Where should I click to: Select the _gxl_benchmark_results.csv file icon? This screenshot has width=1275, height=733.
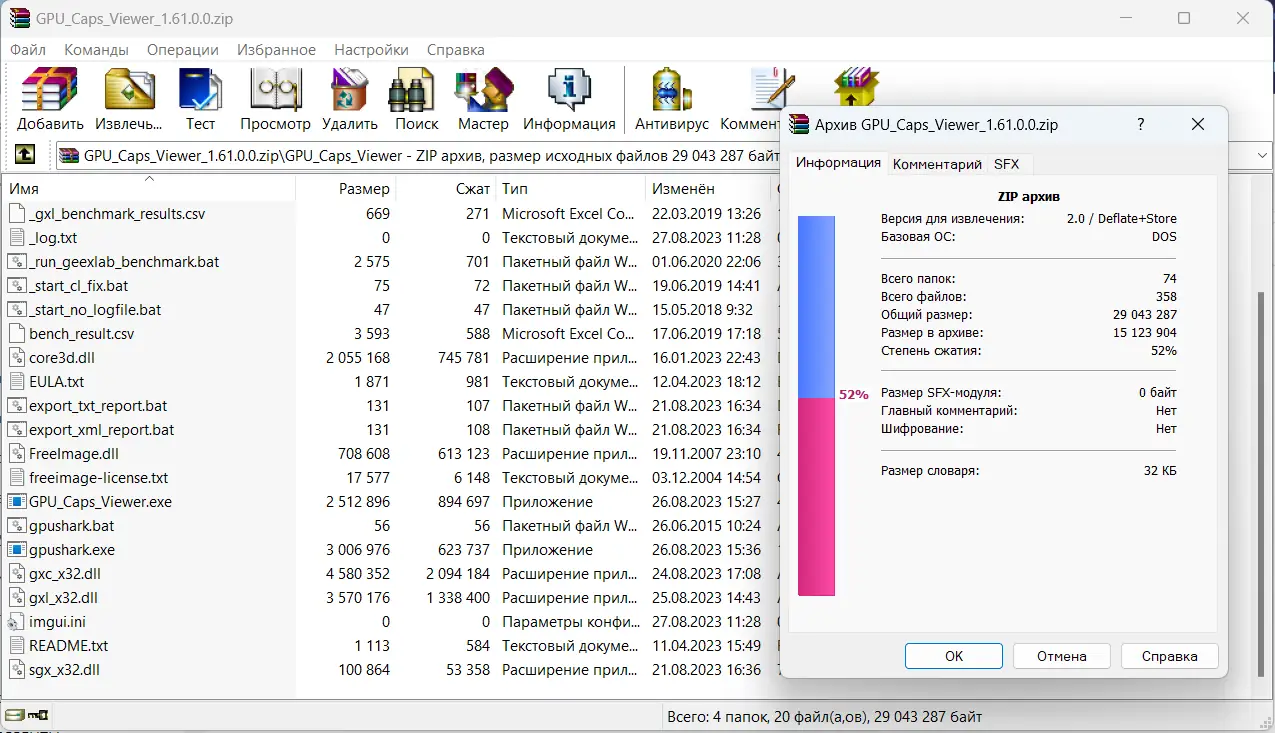coord(16,213)
